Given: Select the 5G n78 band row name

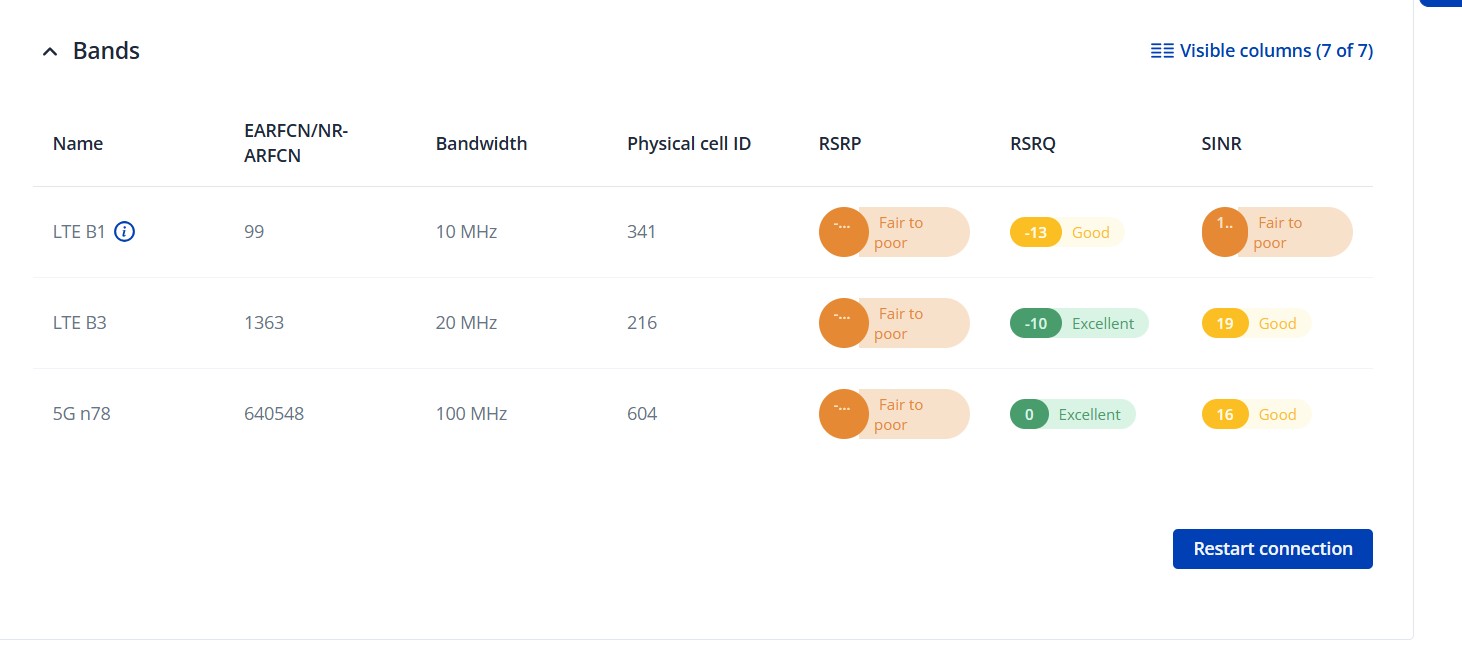Looking at the screenshot, I should (x=82, y=414).
